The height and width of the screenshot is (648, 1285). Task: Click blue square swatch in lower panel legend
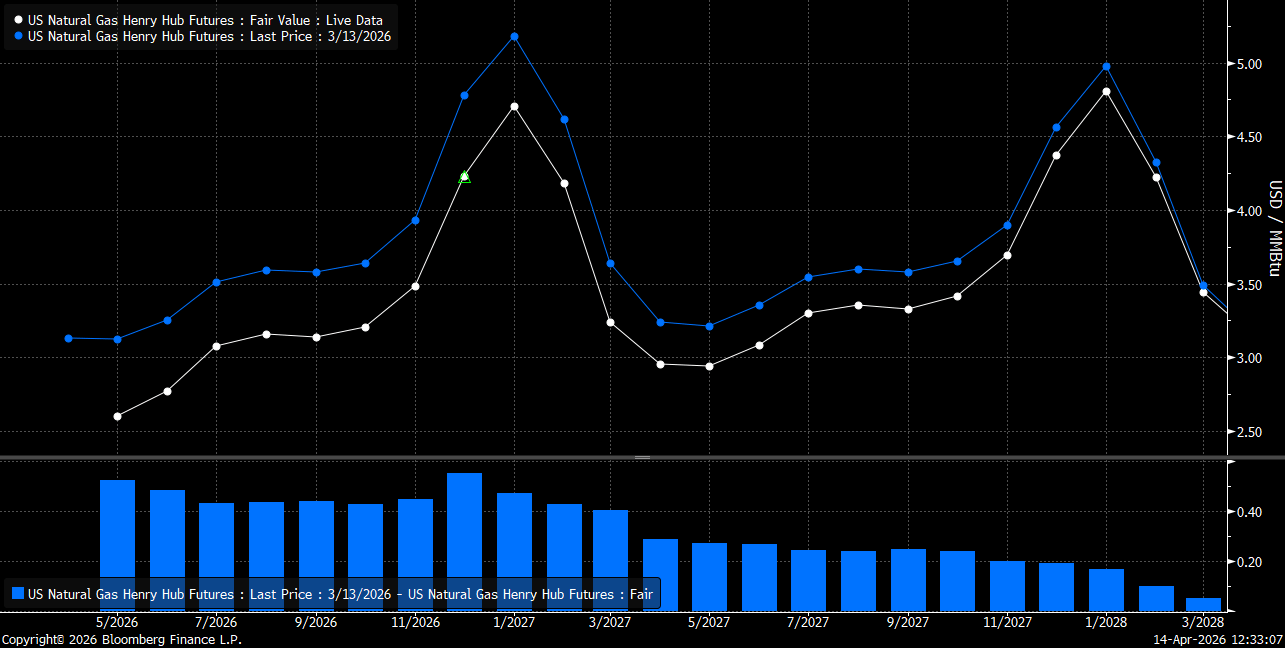coord(17,594)
